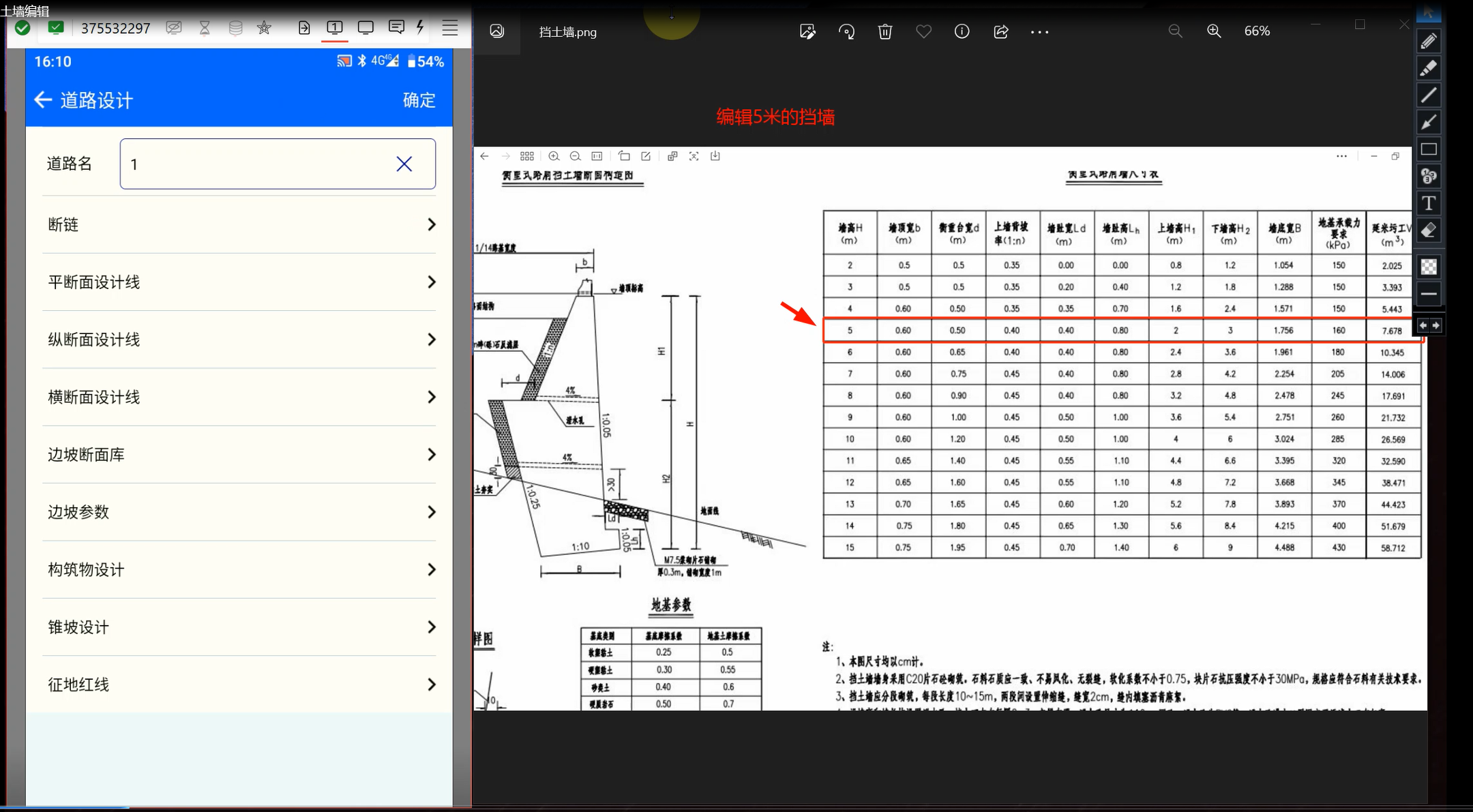Tap the 确定 confirm button
Image resolution: width=1473 pixels, height=812 pixels.
(419, 100)
